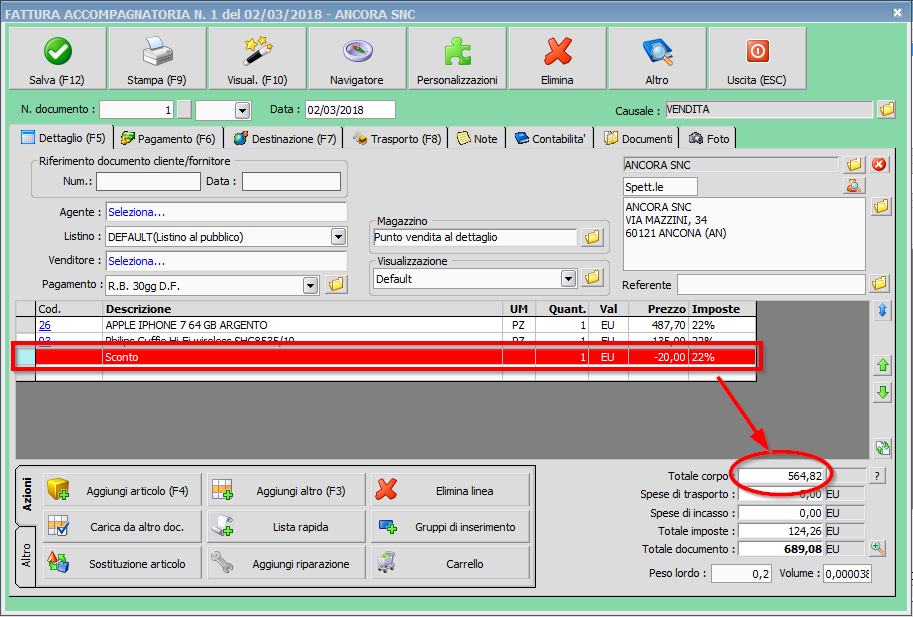Expand the Pagamento R.B. 30gg dropdown
The image size is (913, 617).
(x=310, y=285)
